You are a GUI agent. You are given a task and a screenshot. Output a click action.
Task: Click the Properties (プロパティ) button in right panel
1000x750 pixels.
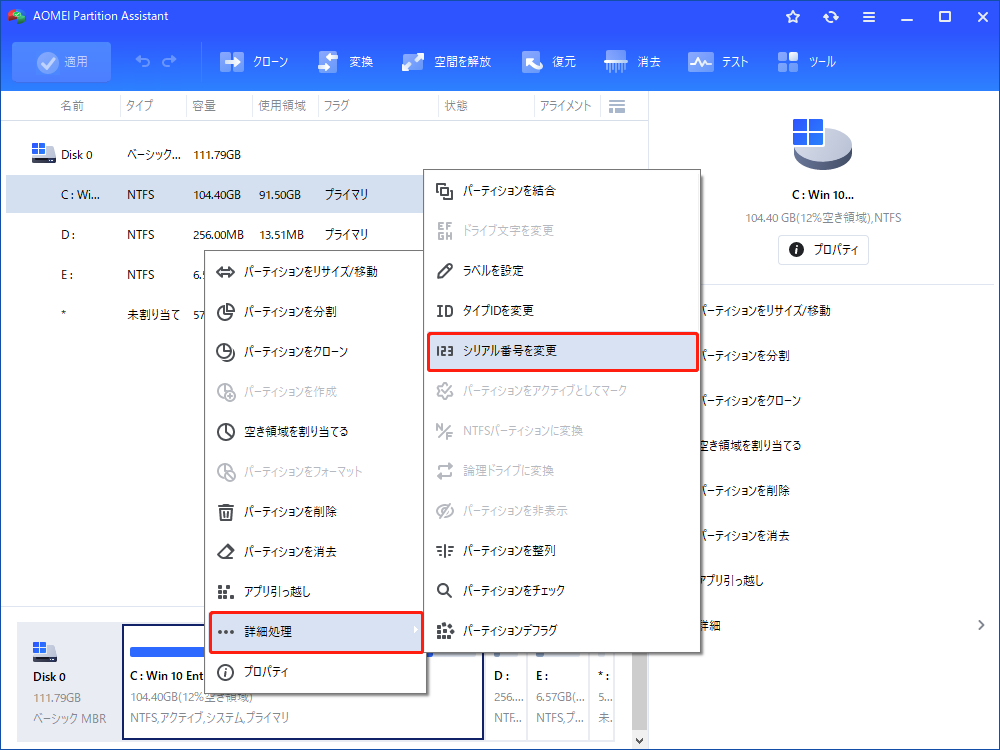click(x=823, y=249)
